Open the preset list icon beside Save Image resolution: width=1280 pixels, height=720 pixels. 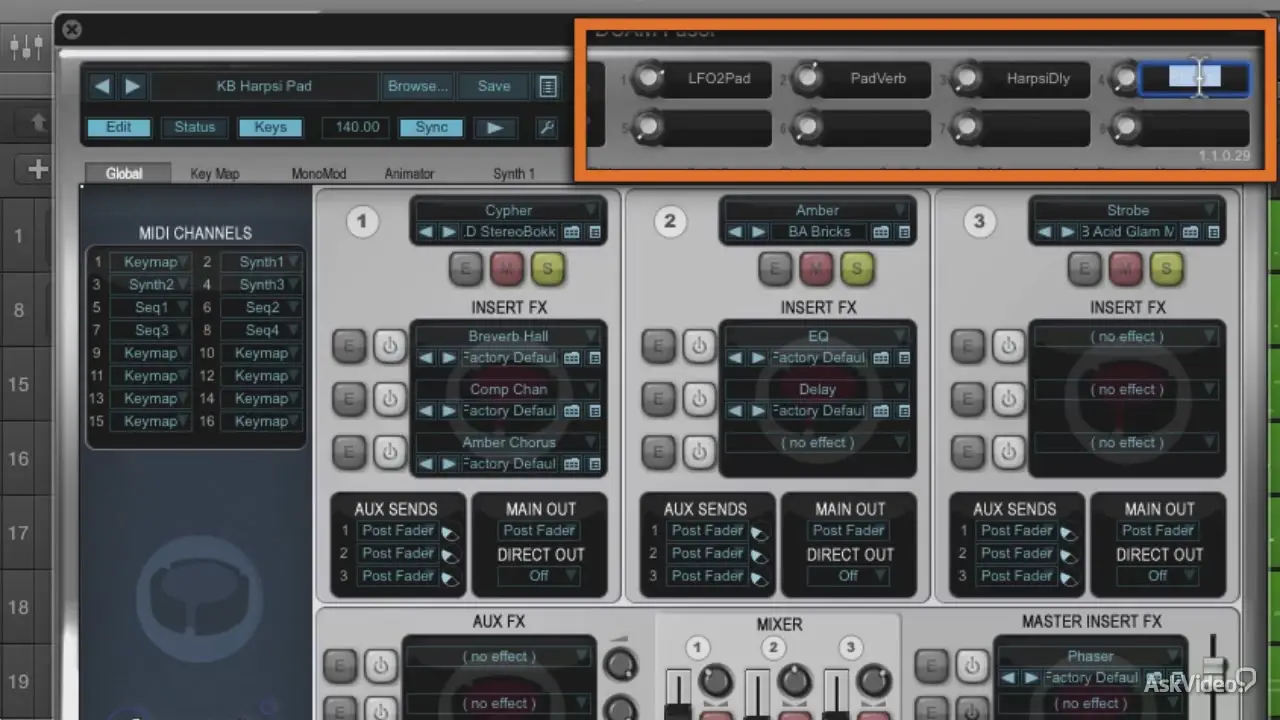(548, 86)
